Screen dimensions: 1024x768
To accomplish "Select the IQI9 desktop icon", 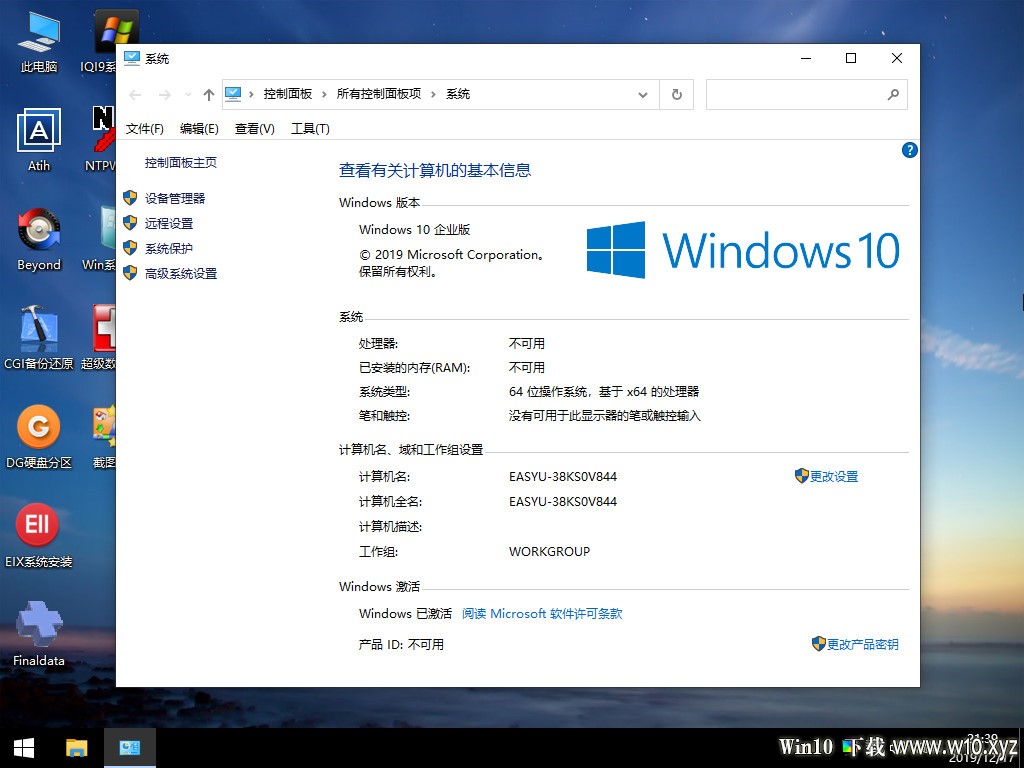I will point(99,42).
